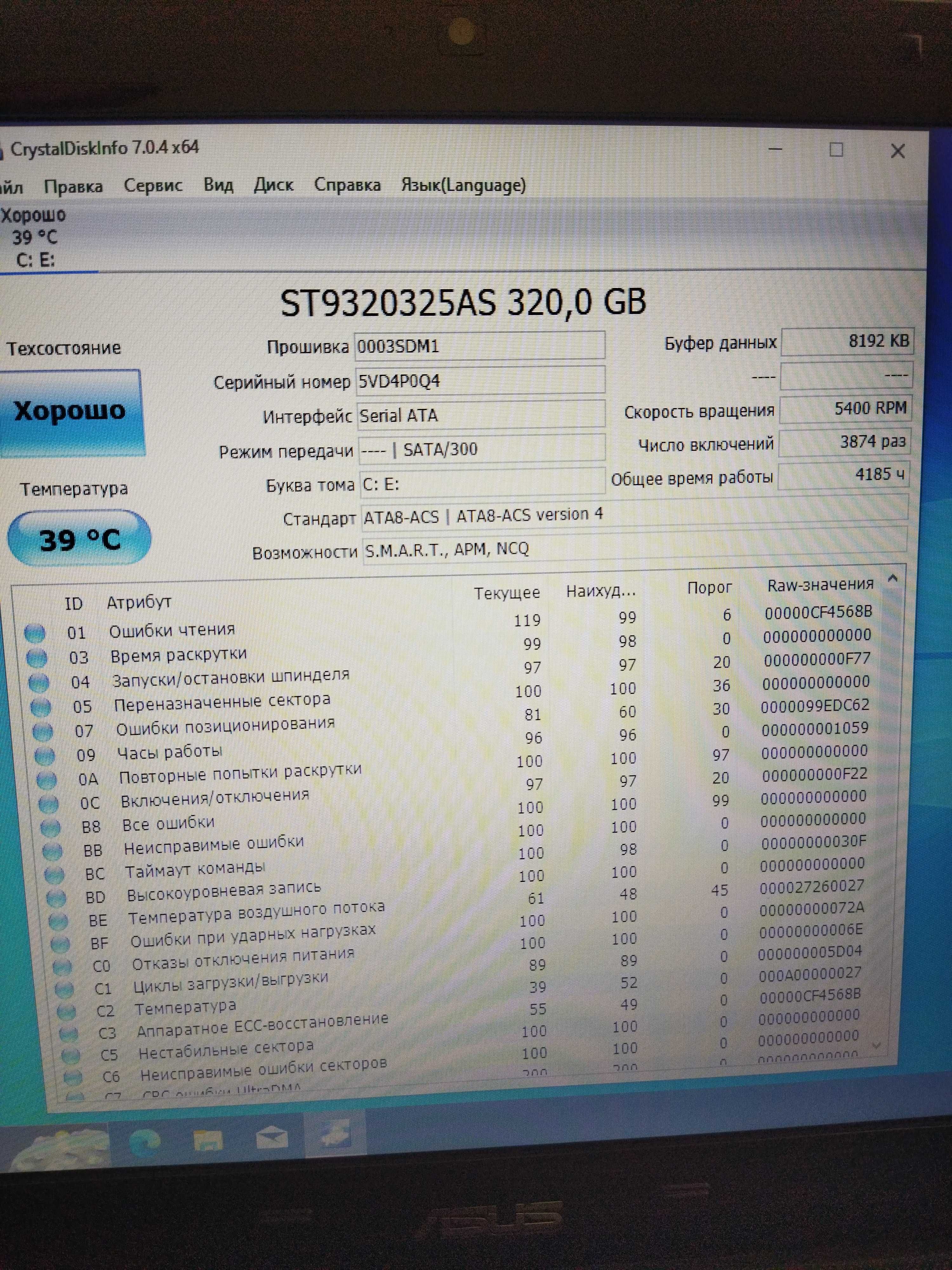Image resolution: width=952 pixels, height=1270 pixels.
Task: Open the Вид menu
Action: coord(219,185)
